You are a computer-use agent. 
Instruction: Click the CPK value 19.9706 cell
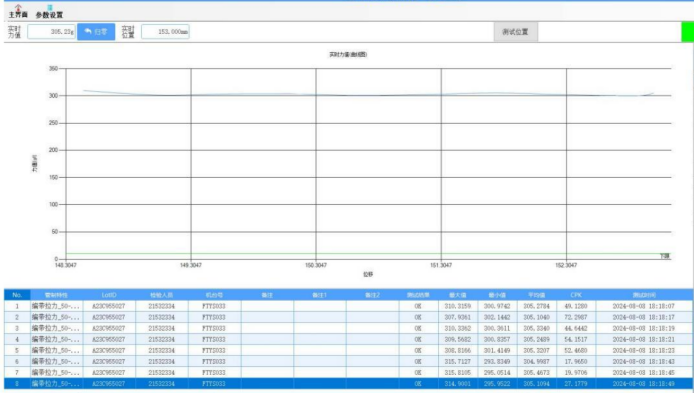(x=576, y=373)
